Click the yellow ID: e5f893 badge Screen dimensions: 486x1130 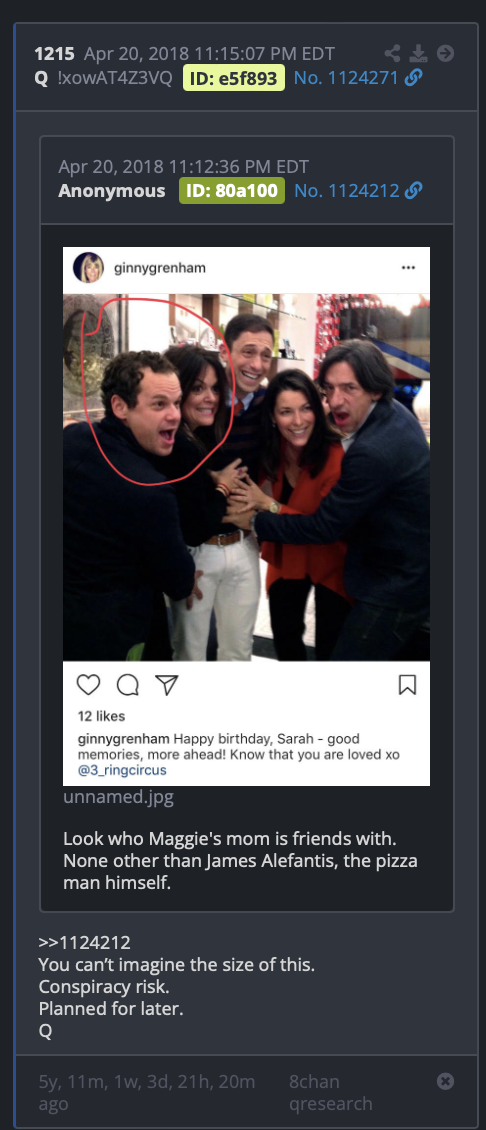point(234,78)
